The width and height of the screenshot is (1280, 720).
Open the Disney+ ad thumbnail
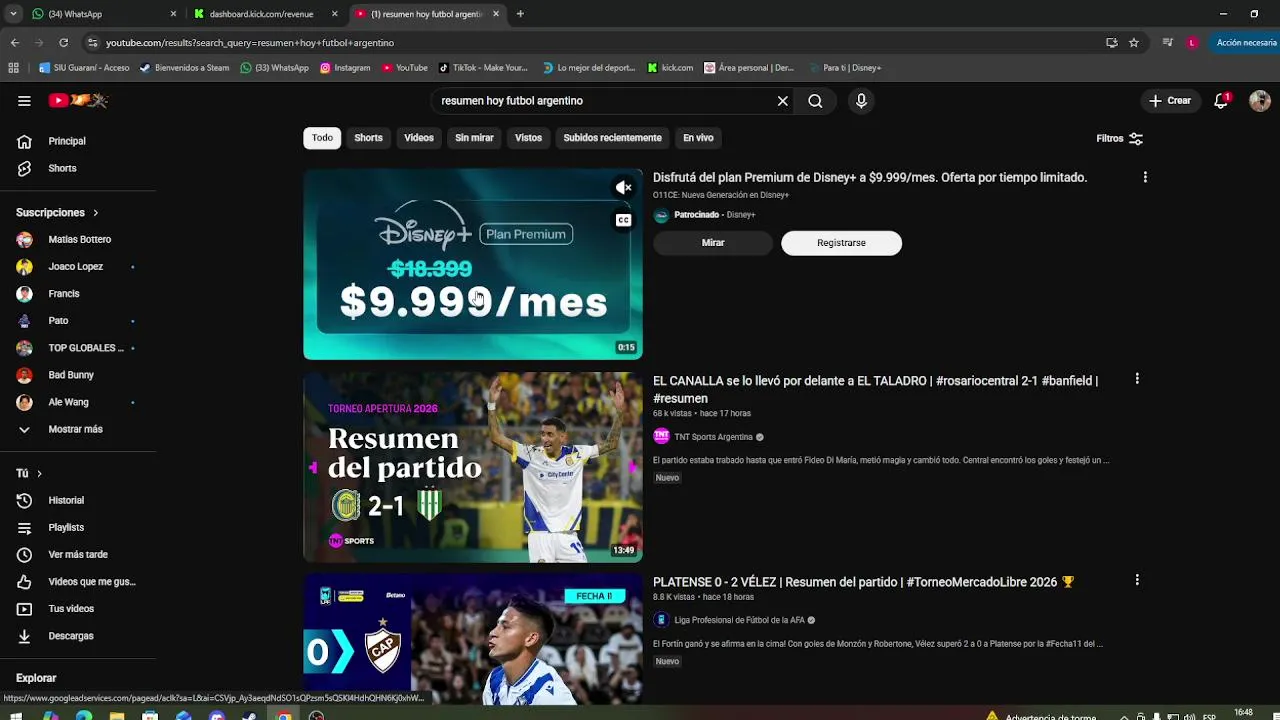[x=473, y=264]
